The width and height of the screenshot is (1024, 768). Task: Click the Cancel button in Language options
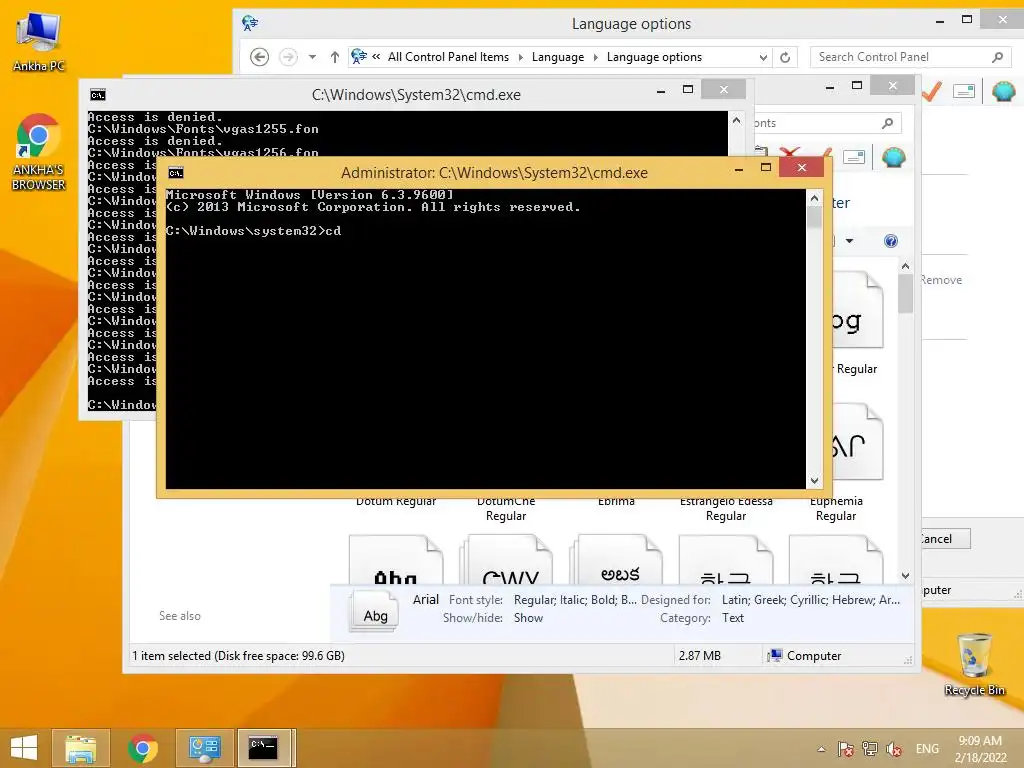coord(946,539)
